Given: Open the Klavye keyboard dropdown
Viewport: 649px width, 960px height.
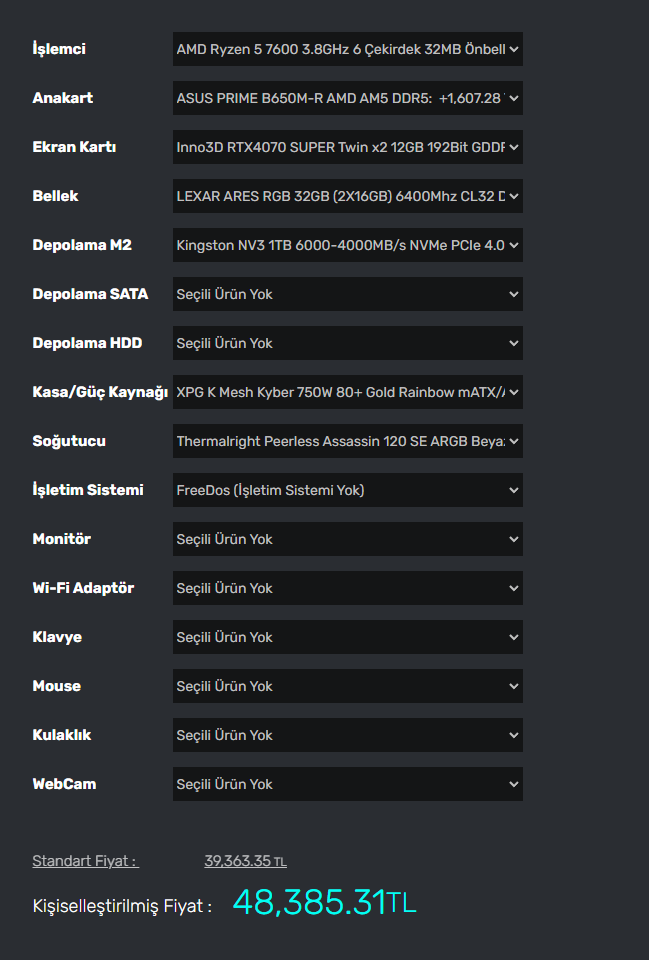Looking at the screenshot, I should (347, 637).
